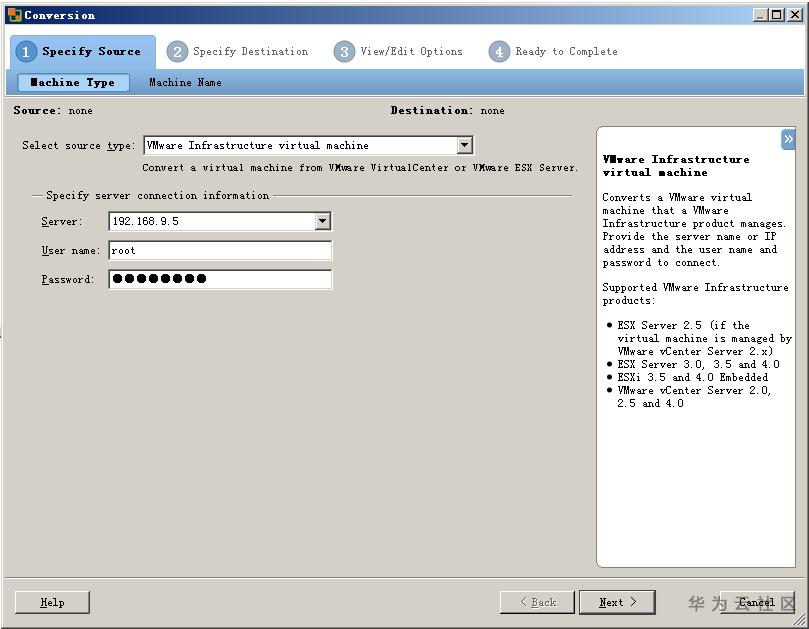
Task: Click the Conversion window title icon
Action: pos(14,15)
